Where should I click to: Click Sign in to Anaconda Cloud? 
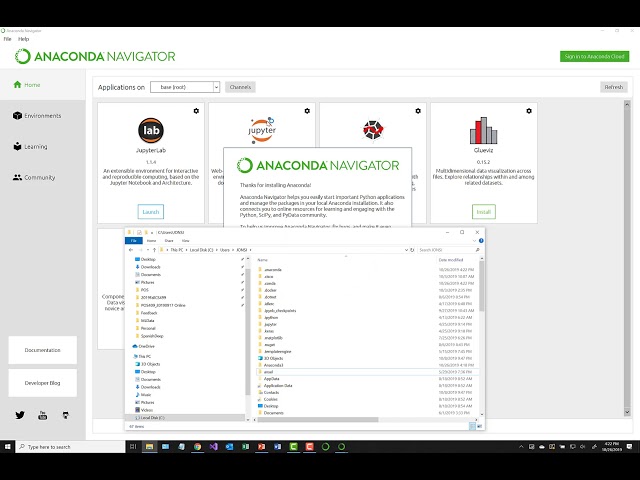594,56
